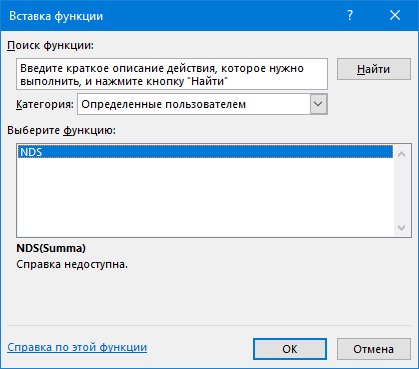
Task: Click the Найти search button
Action: (374, 69)
